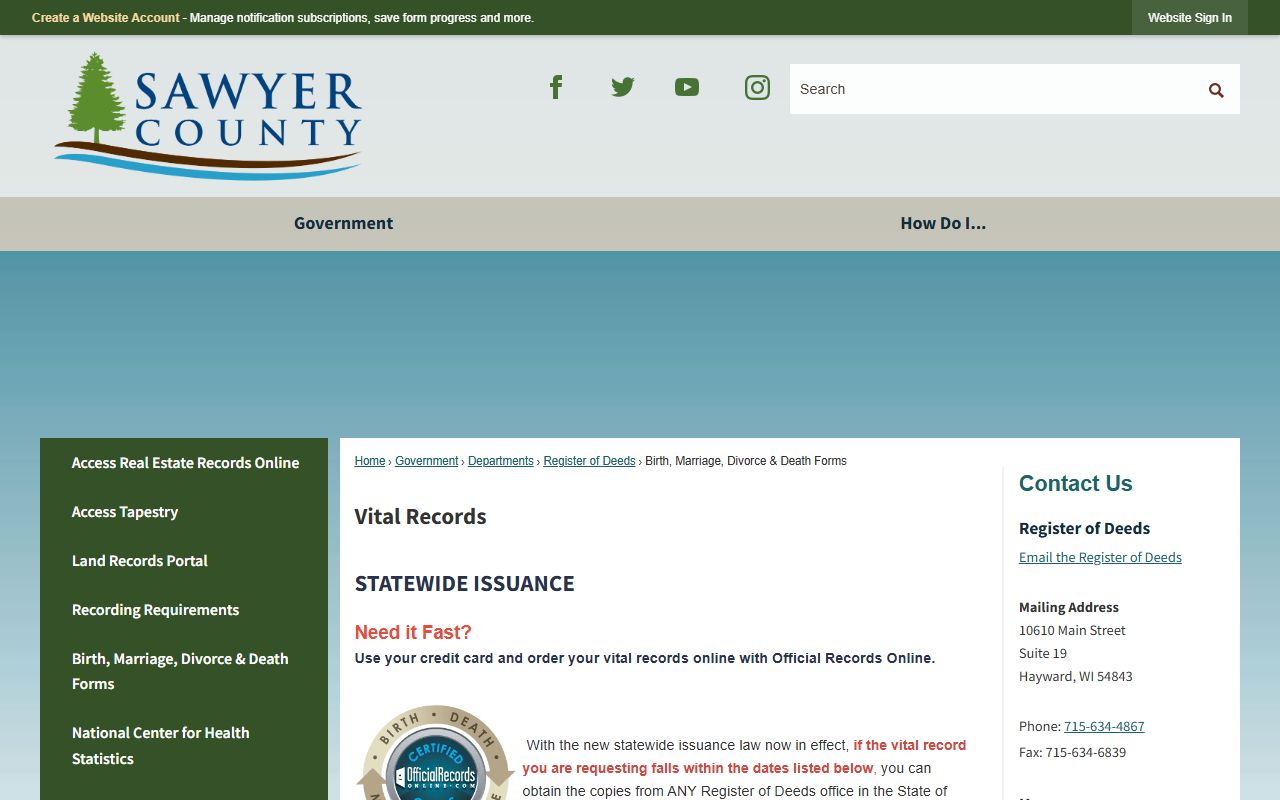Click Email the Register of Deeds link
1280x800 pixels.
(x=1100, y=557)
